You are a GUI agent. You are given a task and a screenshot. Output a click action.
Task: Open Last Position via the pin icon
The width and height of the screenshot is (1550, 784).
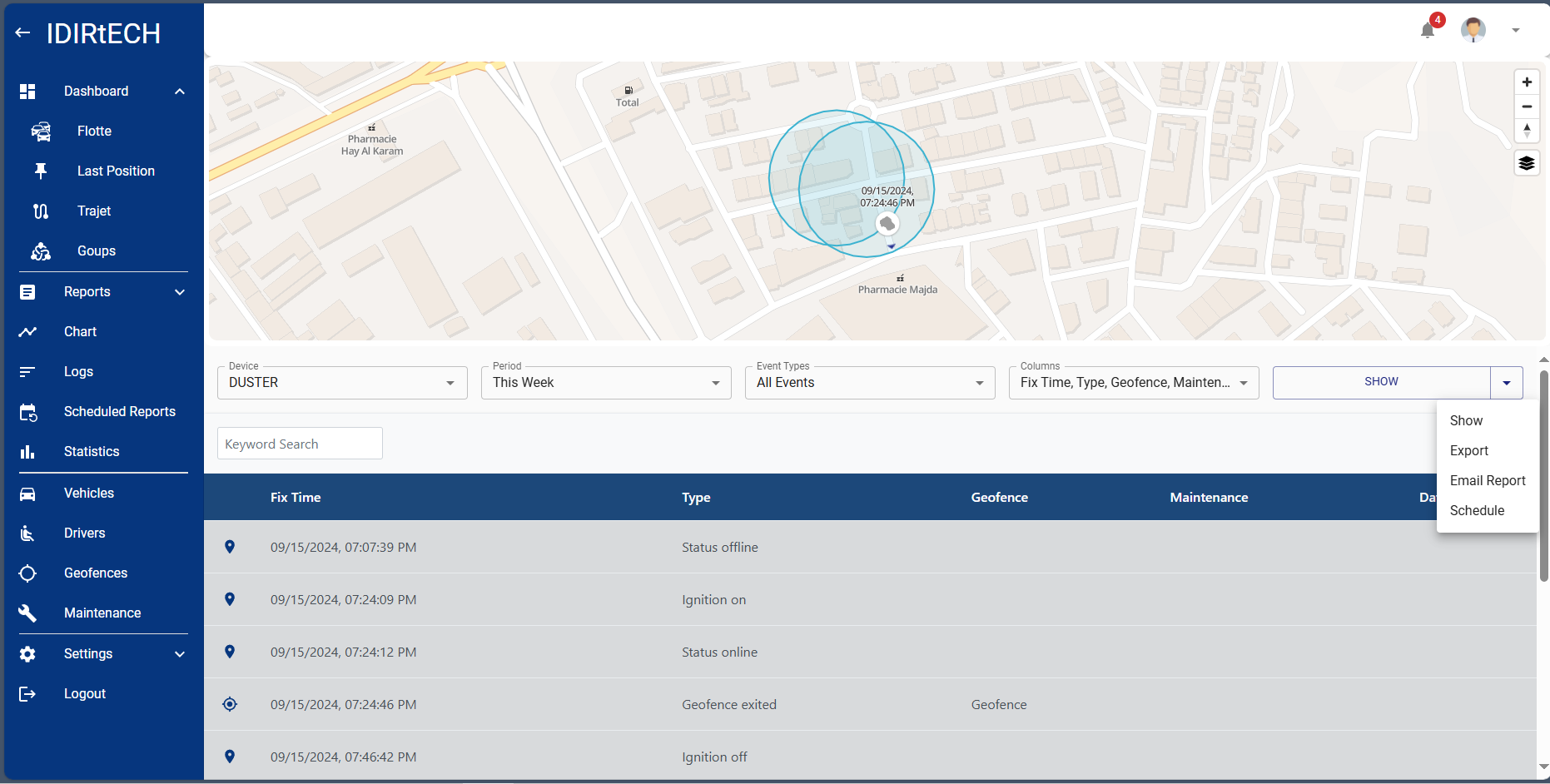point(40,171)
